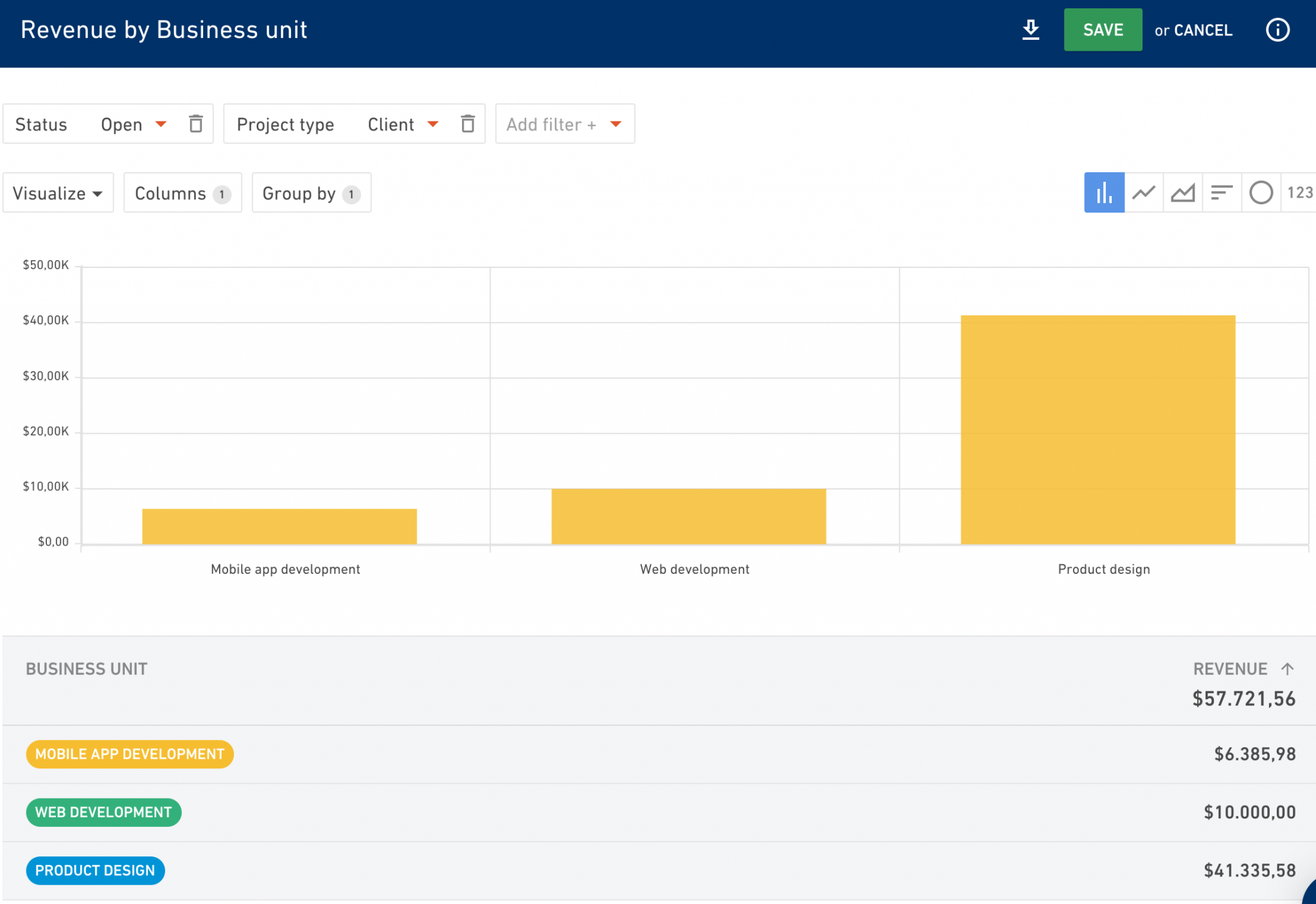
Task: Delete the Status filter with its trash icon
Action: [x=195, y=123]
